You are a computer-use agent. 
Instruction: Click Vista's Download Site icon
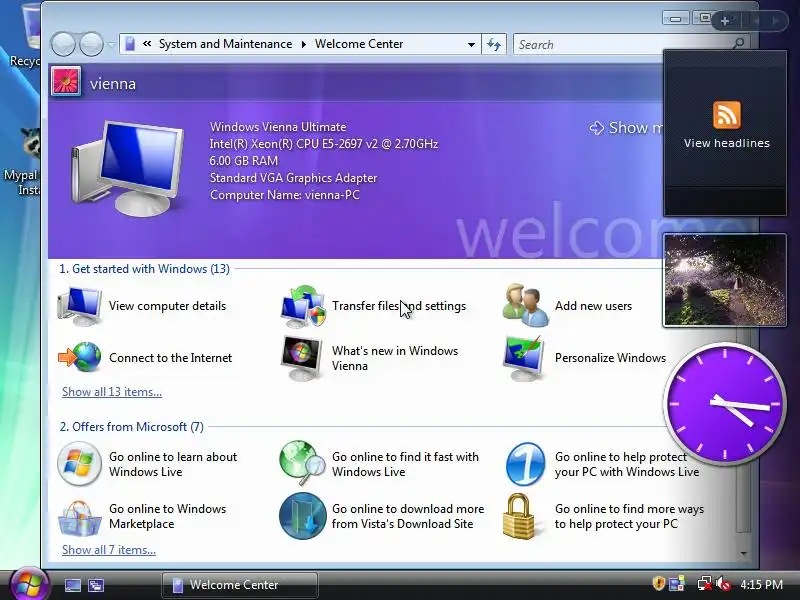point(303,516)
